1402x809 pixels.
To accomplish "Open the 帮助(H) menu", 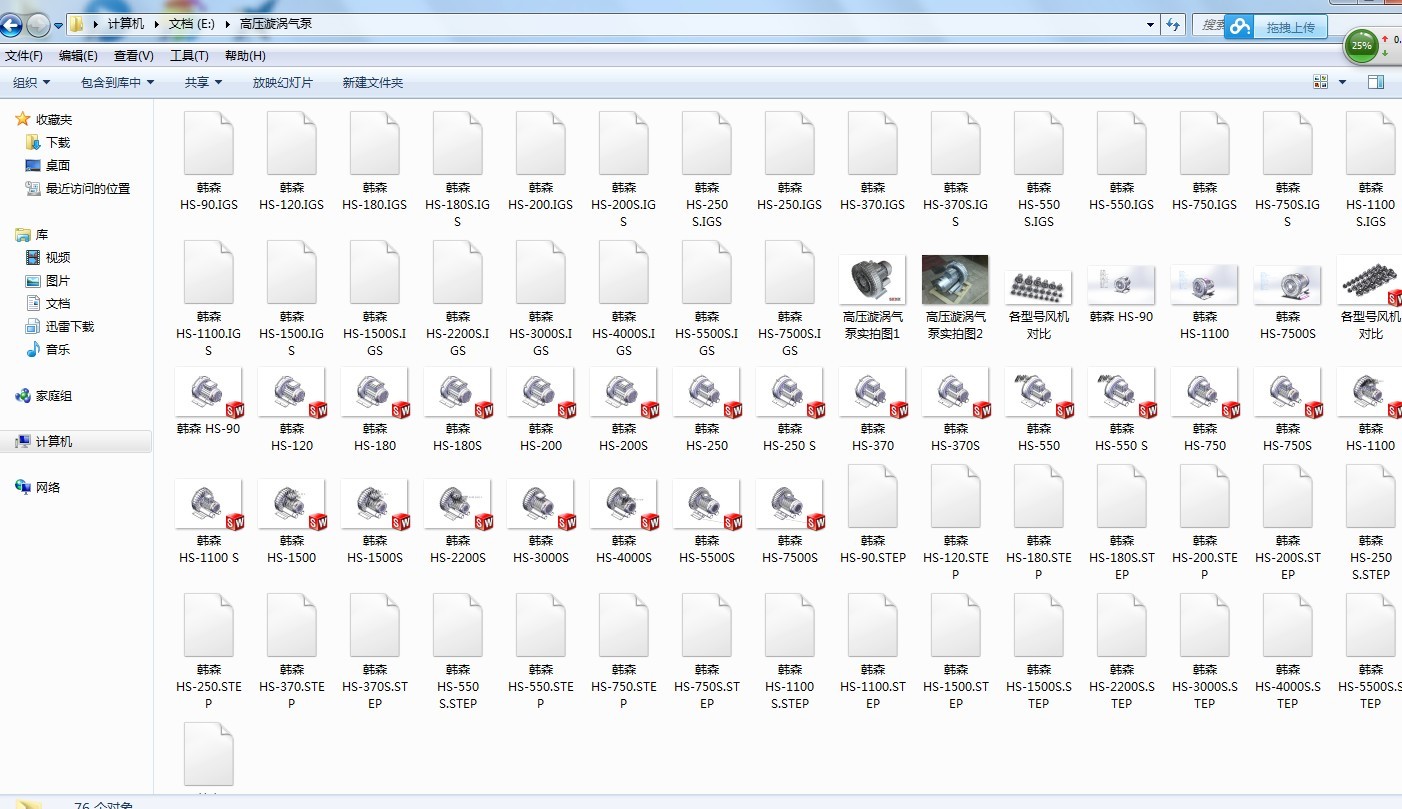I will pyautogui.click(x=245, y=56).
